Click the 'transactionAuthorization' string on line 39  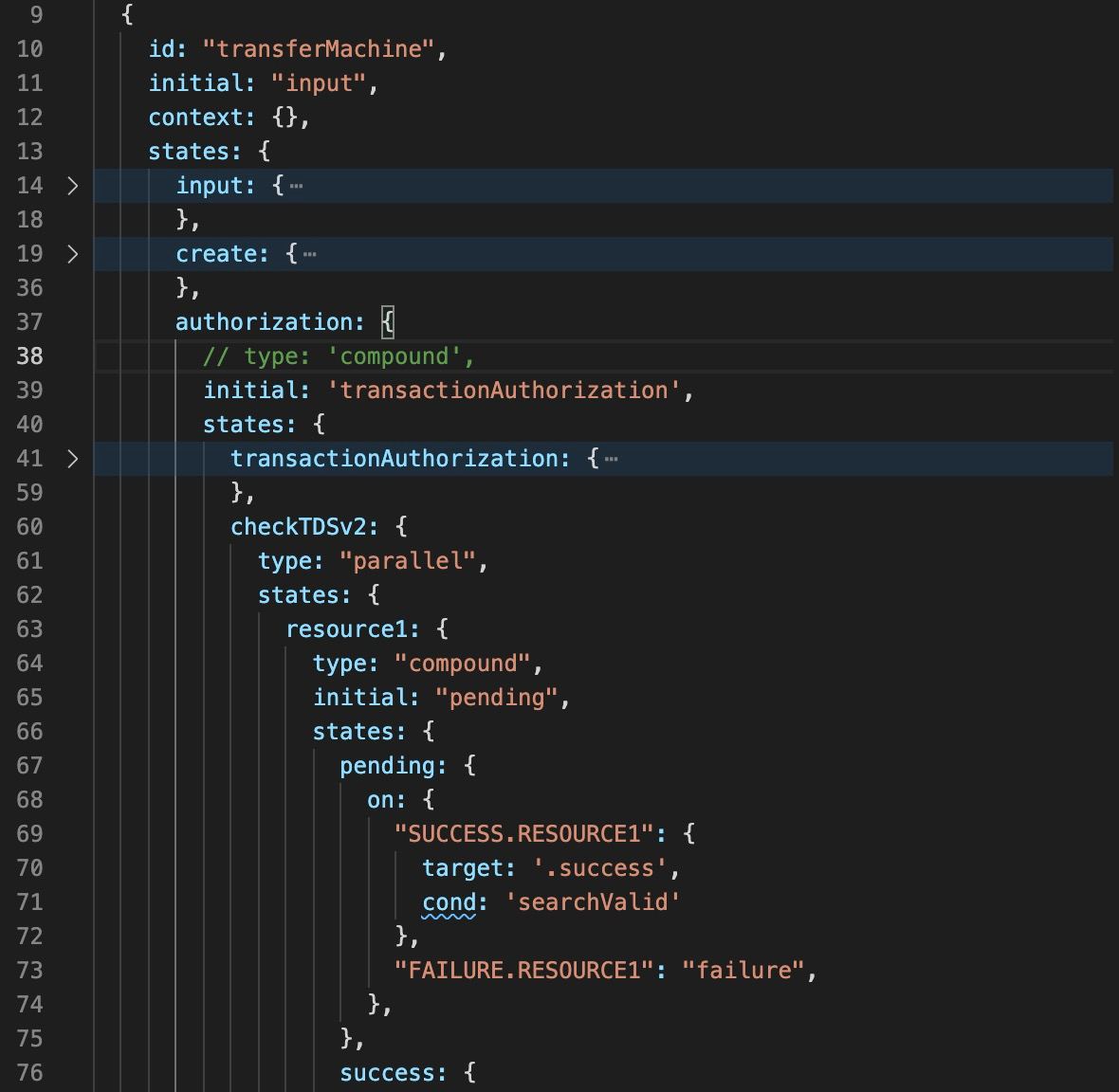click(504, 391)
